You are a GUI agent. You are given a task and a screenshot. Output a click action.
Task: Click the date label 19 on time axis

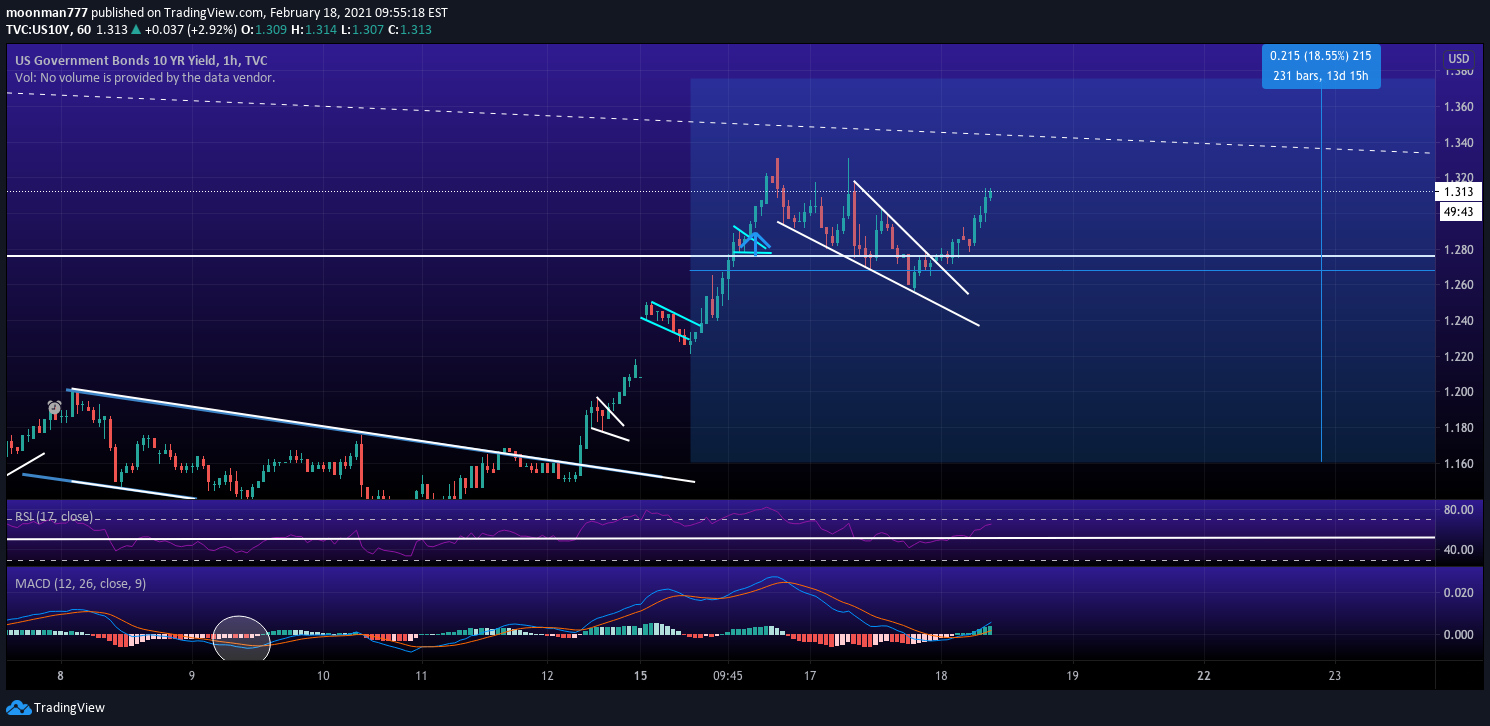click(x=1072, y=676)
